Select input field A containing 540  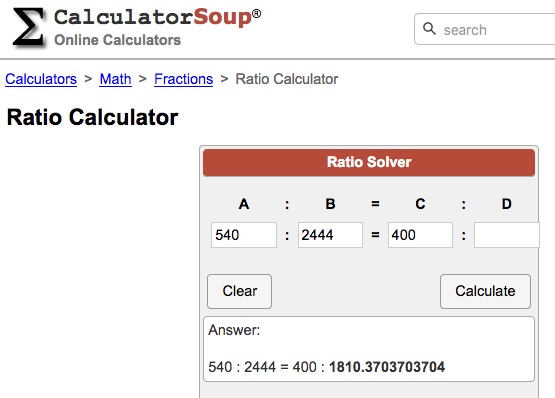(x=244, y=235)
